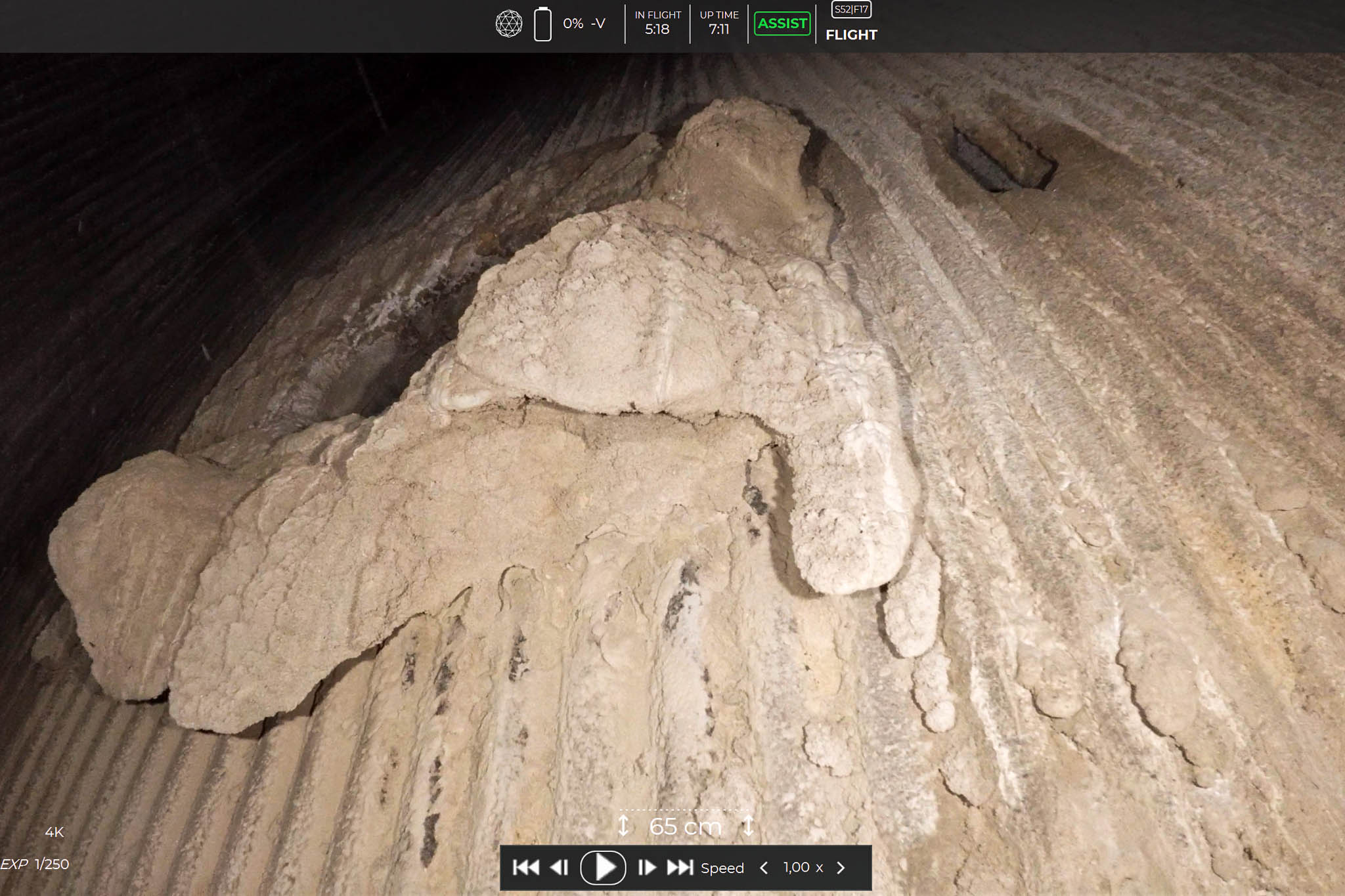Skip to the end of the video
The width and height of the screenshot is (1345, 896).
(680, 867)
